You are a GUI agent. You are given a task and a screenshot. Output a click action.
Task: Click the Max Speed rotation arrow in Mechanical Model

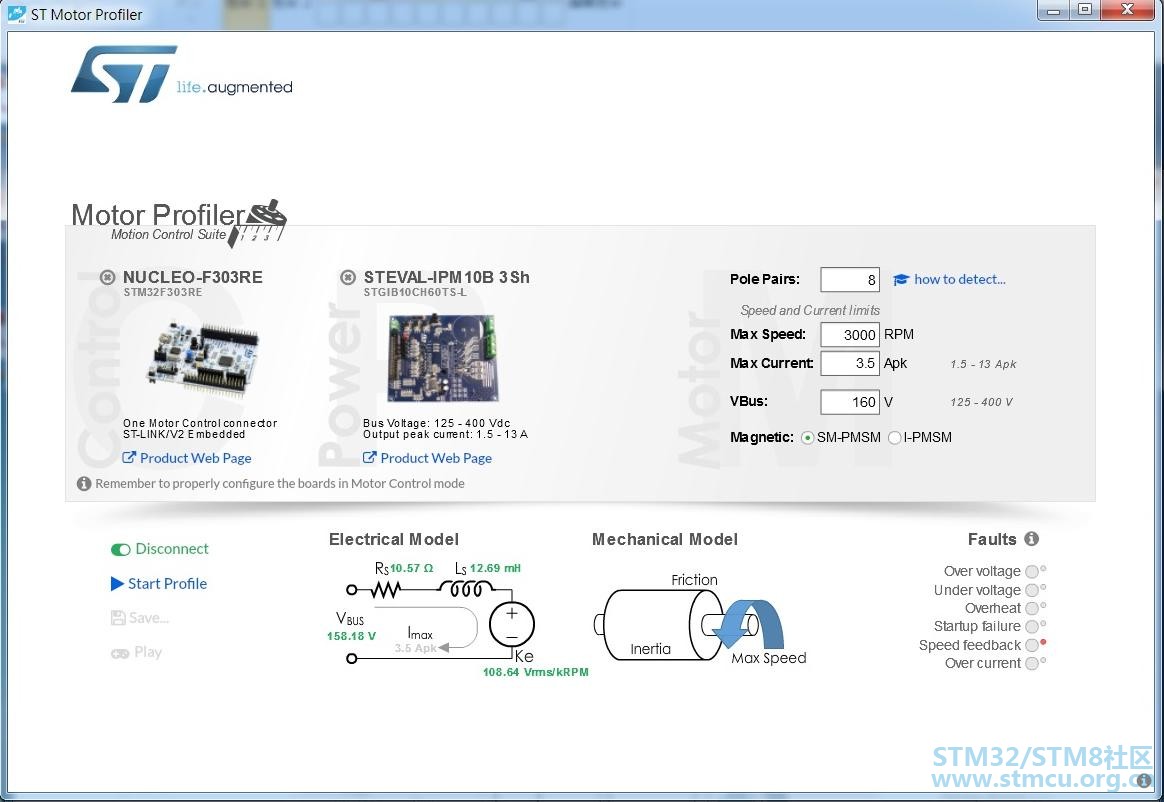pyautogui.click(x=748, y=624)
